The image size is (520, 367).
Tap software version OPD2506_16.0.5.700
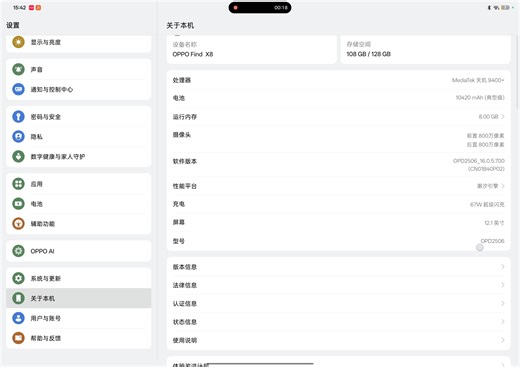479,165
